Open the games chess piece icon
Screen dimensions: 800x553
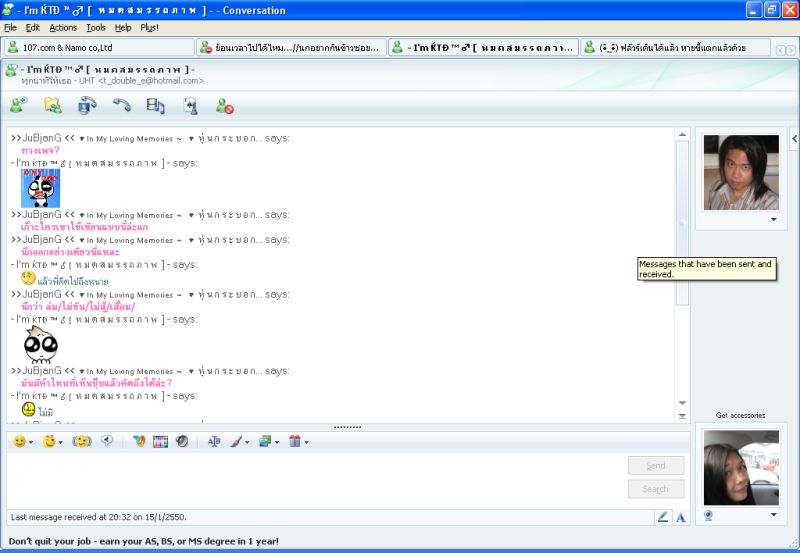click(x=191, y=106)
